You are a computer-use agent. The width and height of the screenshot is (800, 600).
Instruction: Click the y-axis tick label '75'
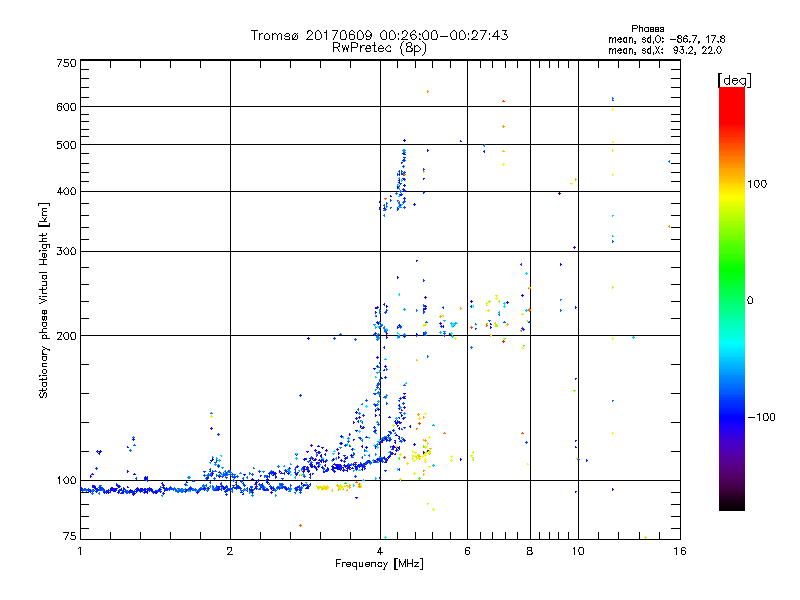tap(70, 536)
